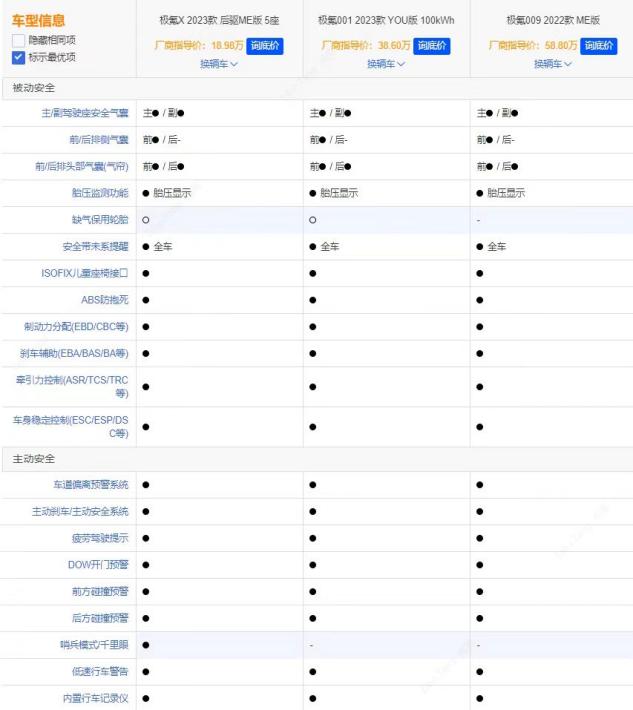Open the 车身稳定控制(ESC/ESP/DSC等) parameter link
Screen dimensions: 633x710
point(71,427)
